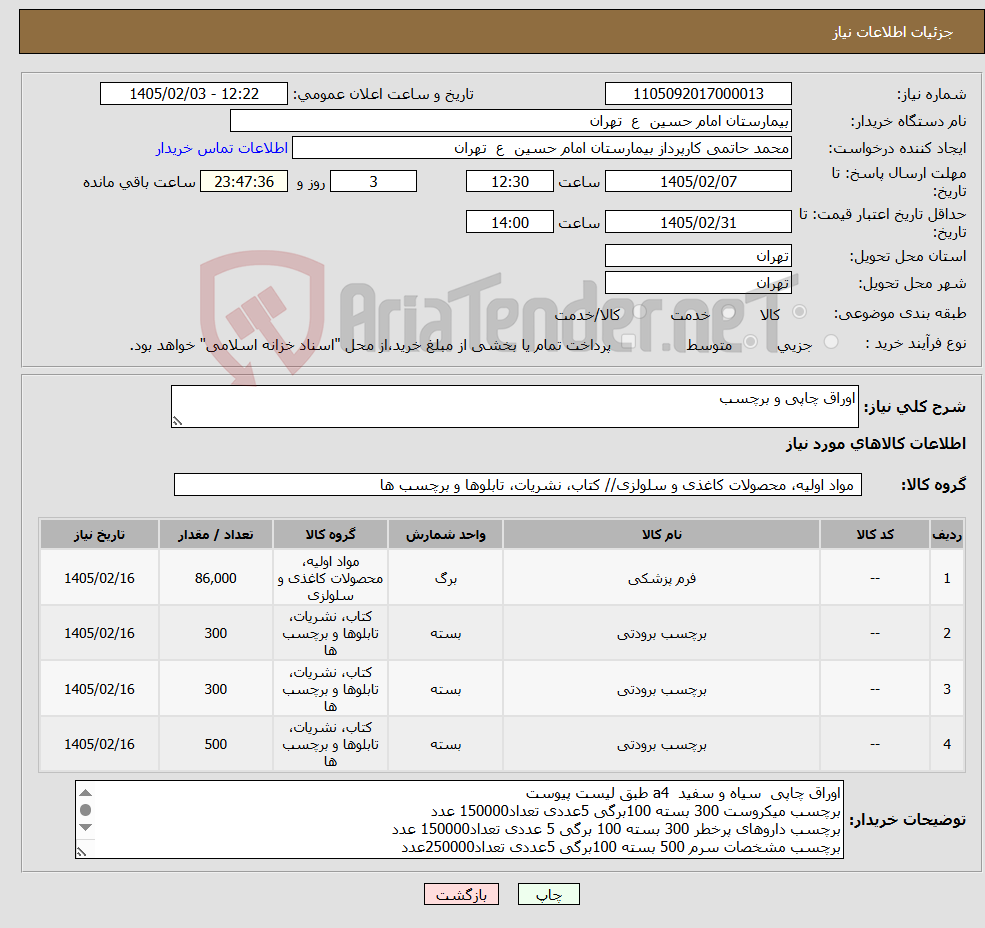The height and width of the screenshot is (928, 985).
Task: Click the remaining time field 23:47:36
Action: pos(244,182)
